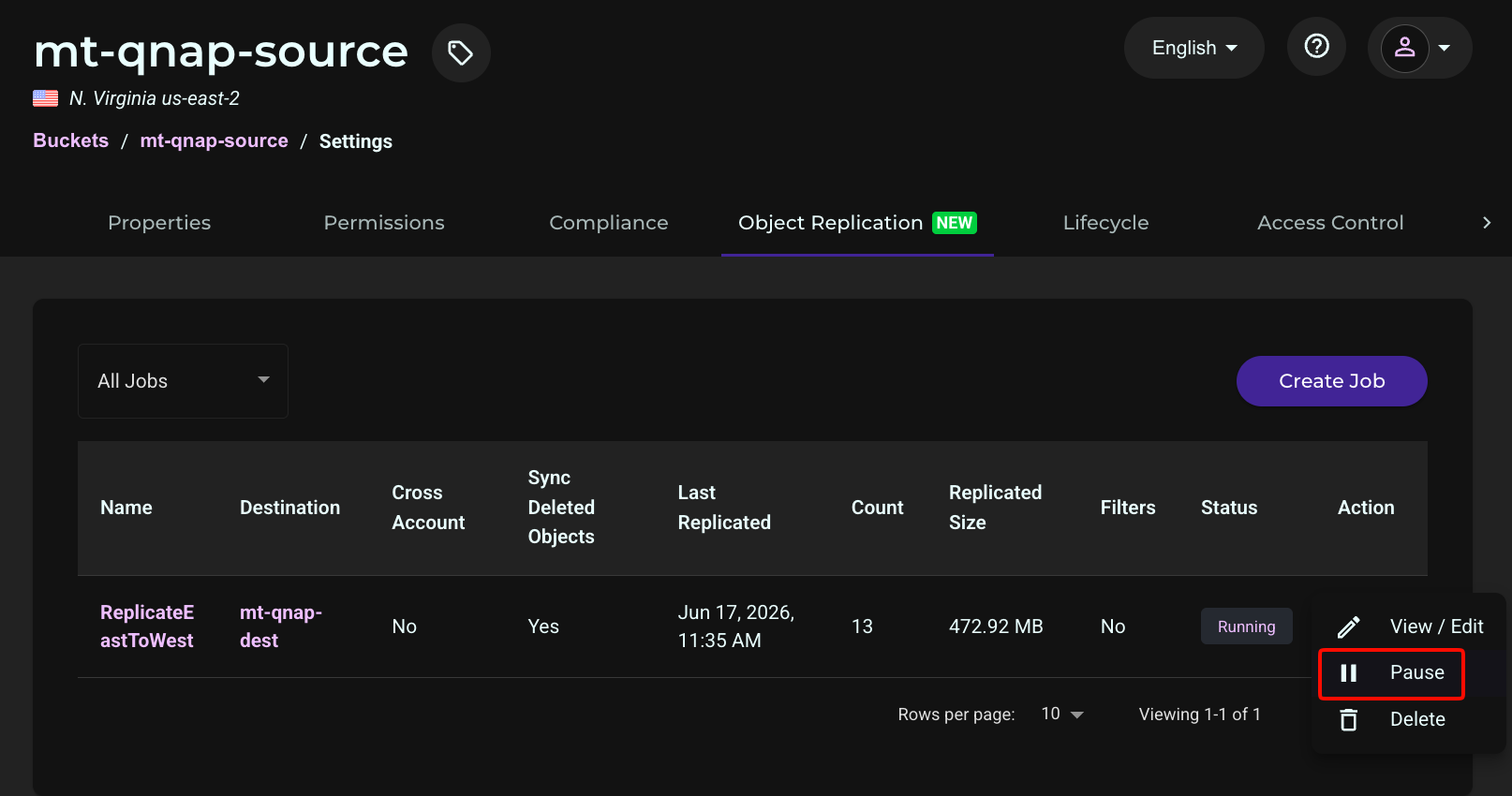This screenshot has height=796, width=1512.
Task: Click the US flag region icon
Action: tap(45, 98)
